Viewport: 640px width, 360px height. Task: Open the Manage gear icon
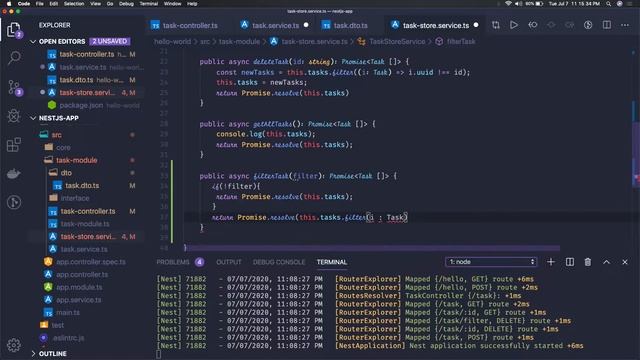click(14, 345)
